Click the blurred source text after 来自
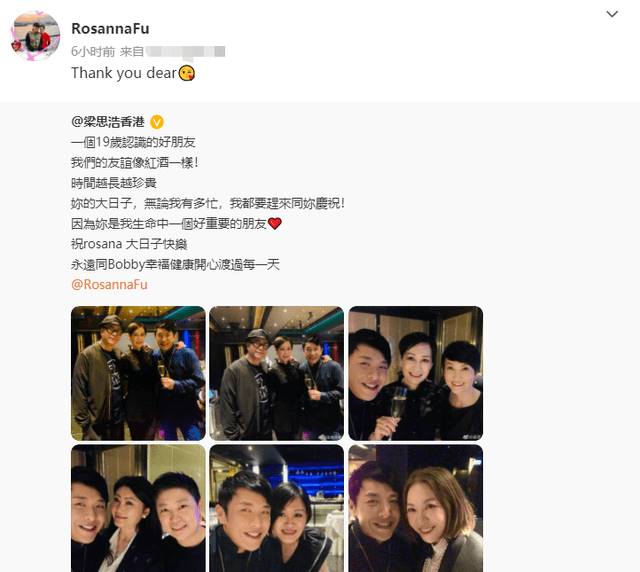The width and height of the screenshot is (640, 572). click(x=185, y=52)
